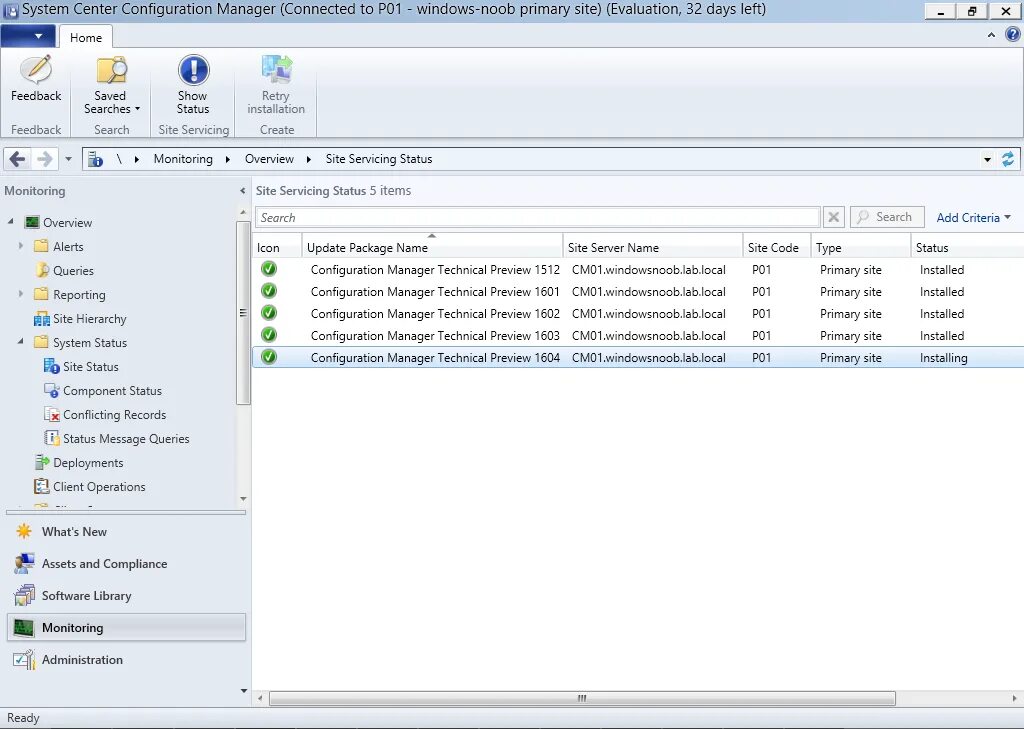Open the Site Status node icon
The width and height of the screenshot is (1024, 729).
[x=52, y=366]
